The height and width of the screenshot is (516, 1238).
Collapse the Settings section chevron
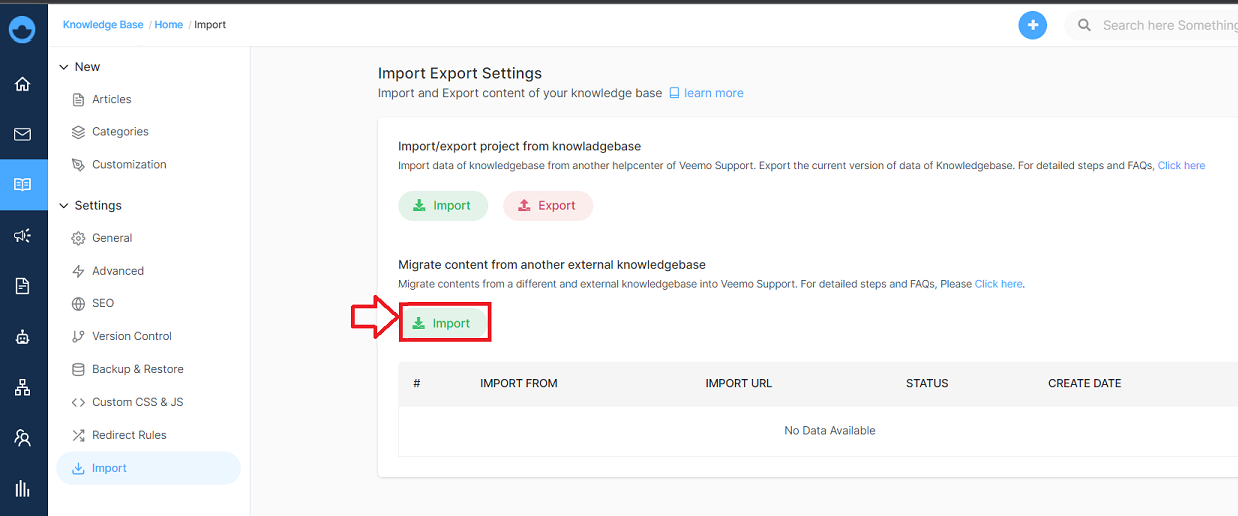click(64, 205)
